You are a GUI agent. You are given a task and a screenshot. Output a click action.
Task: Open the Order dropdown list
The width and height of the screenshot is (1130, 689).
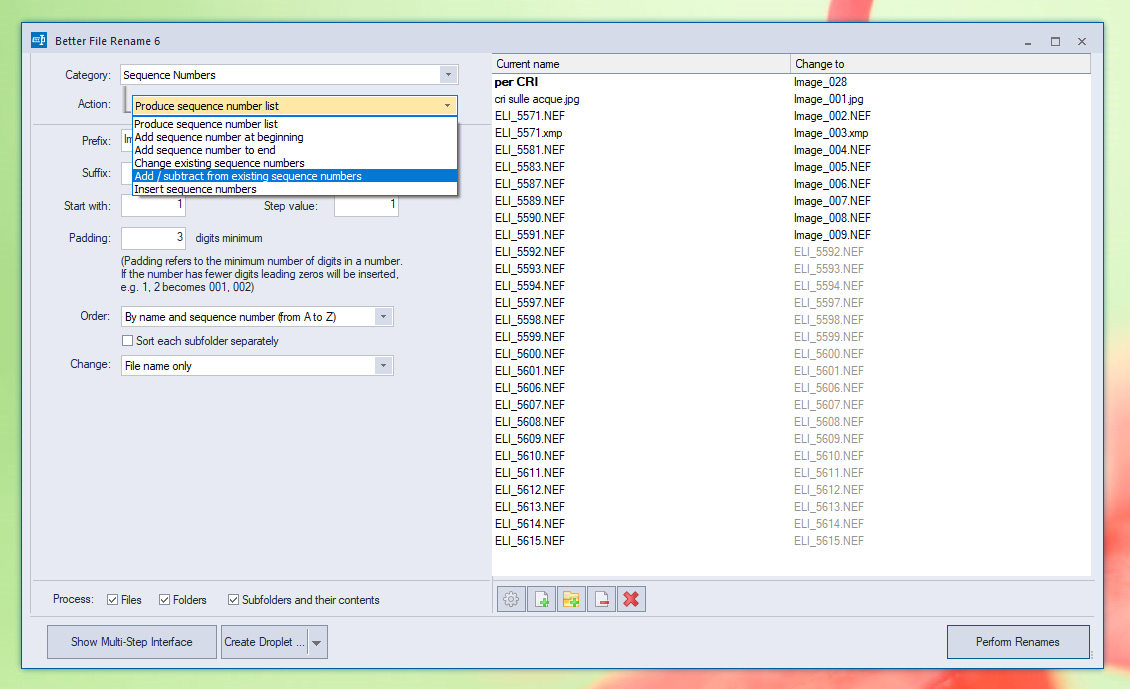382,317
